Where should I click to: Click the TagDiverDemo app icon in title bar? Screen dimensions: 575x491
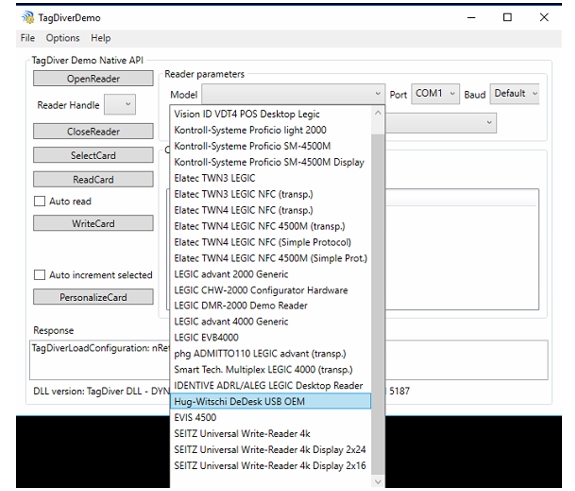coord(28,17)
